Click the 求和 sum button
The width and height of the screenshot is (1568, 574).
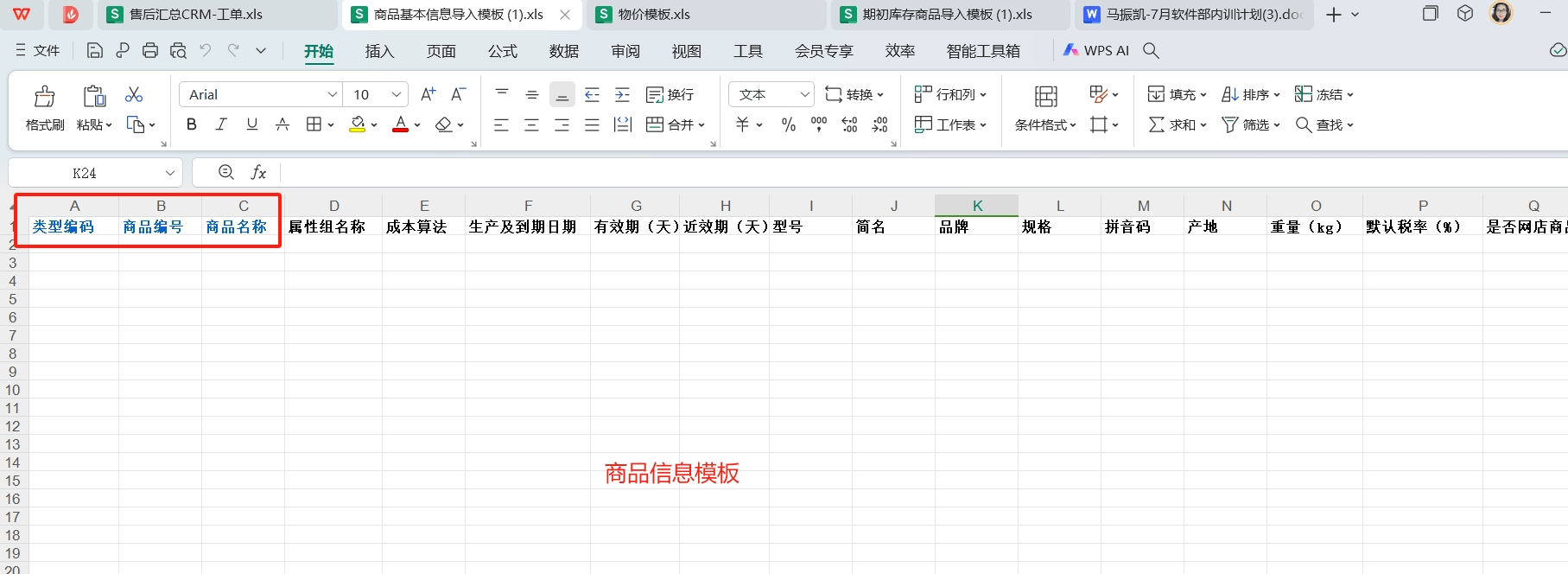(x=1177, y=124)
